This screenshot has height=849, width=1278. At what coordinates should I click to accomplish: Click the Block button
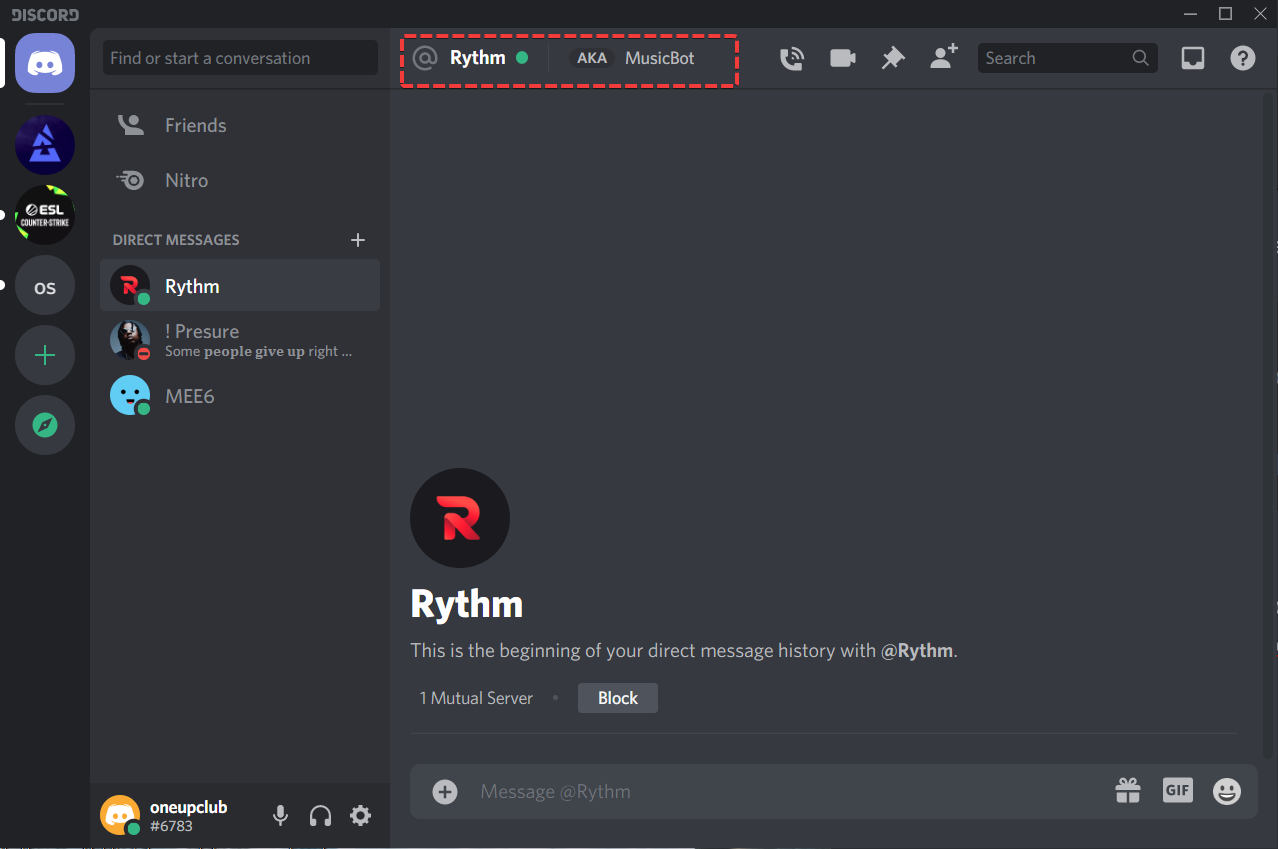tap(618, 698)
